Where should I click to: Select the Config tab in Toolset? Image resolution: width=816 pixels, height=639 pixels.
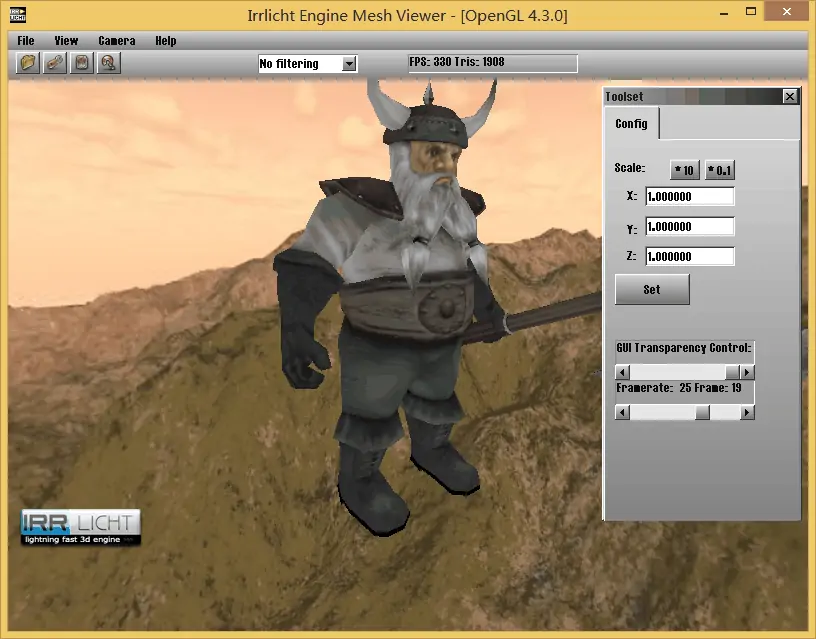coord(631,124)
